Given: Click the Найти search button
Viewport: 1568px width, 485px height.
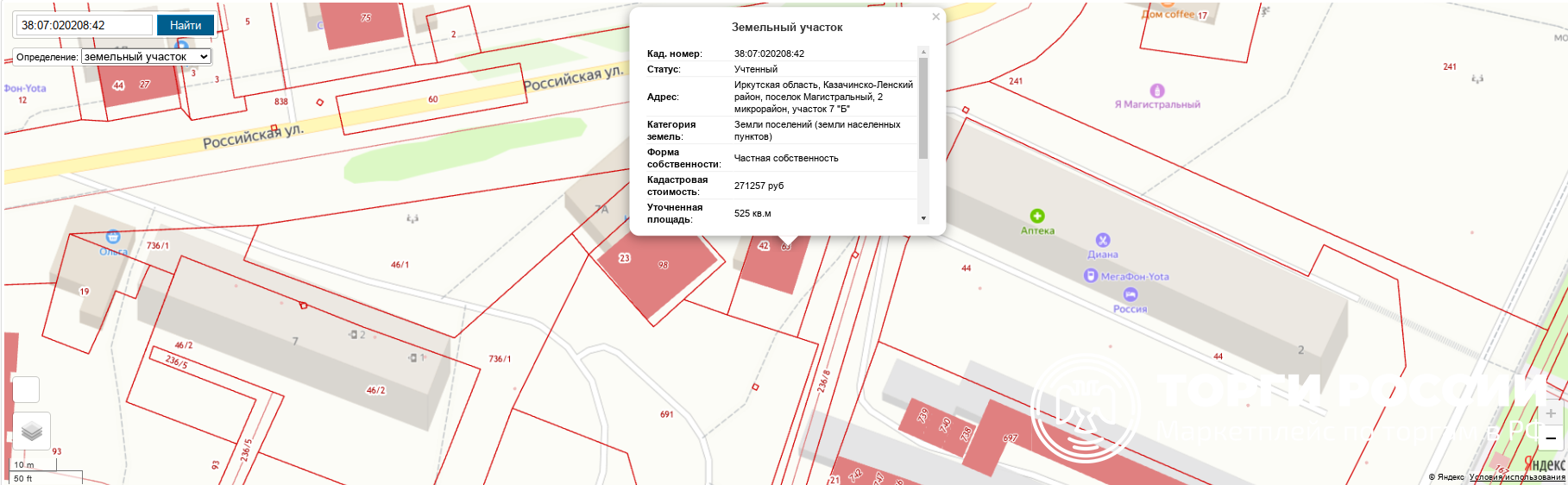Looking at the screenshot, I should click(185, 25).
